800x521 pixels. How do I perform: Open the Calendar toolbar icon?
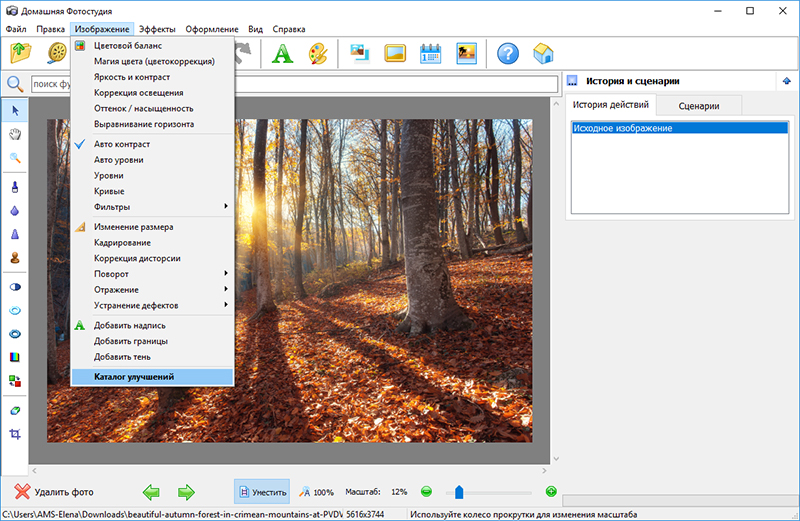[431, 53]
